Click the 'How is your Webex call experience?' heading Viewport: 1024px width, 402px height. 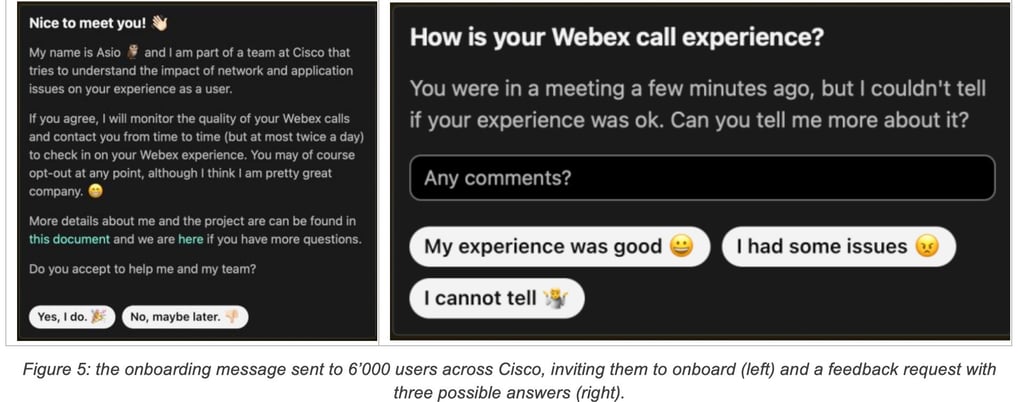[617, 38]
